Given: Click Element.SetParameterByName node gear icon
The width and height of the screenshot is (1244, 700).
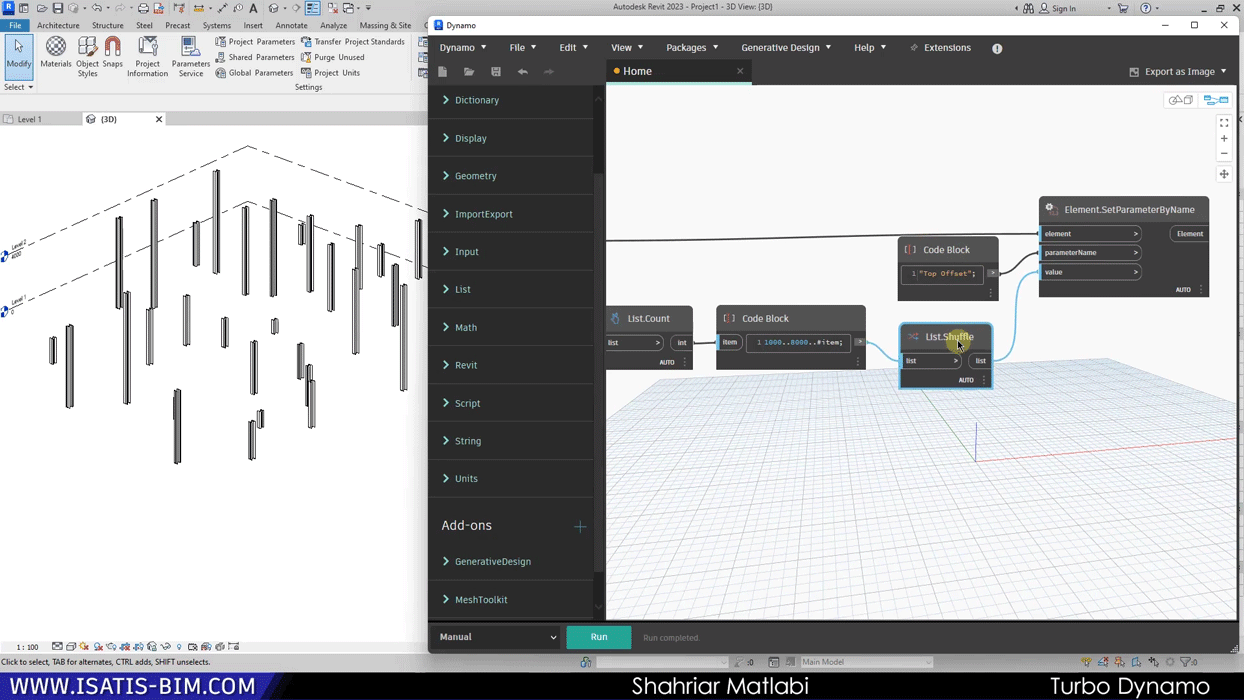Looking at the screenshot, I should click(1051, 209).
